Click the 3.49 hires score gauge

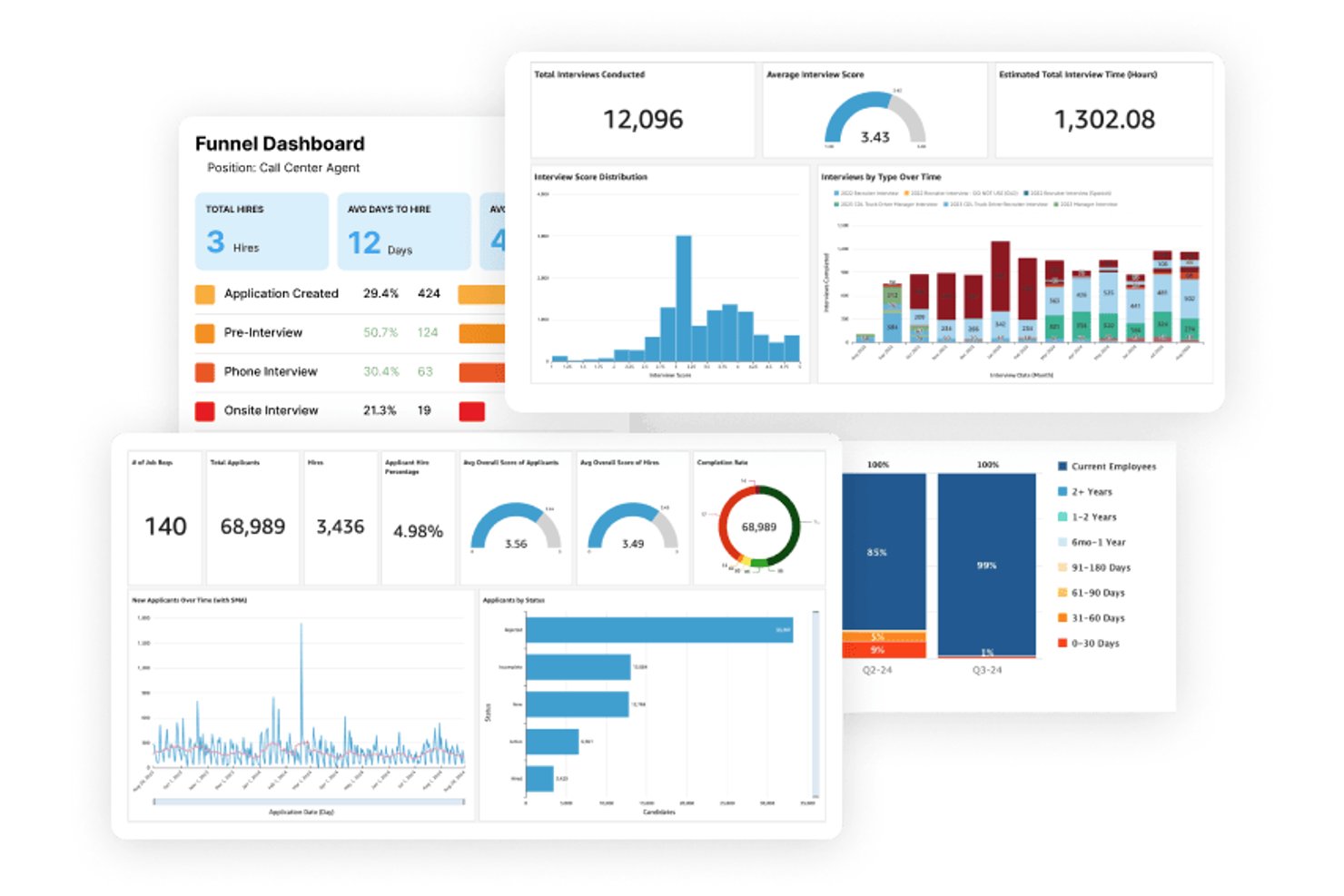tap(633, 527)
